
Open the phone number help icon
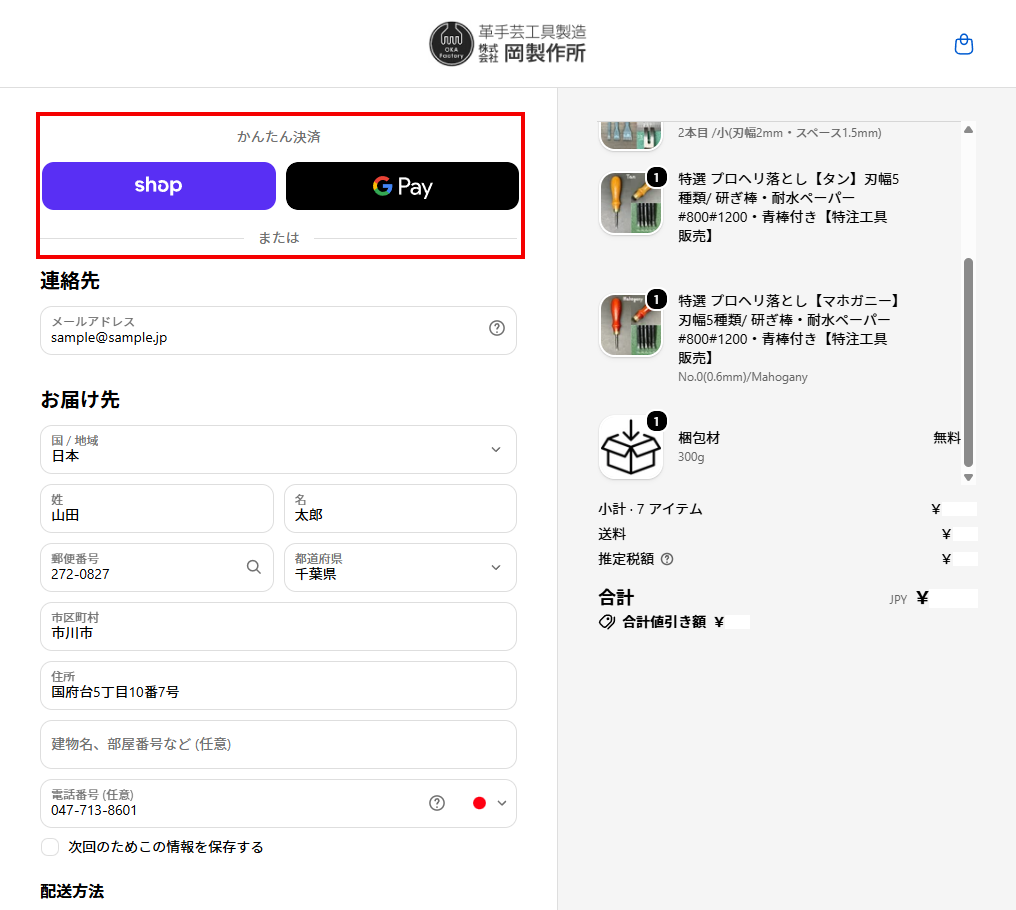point(437,803)
